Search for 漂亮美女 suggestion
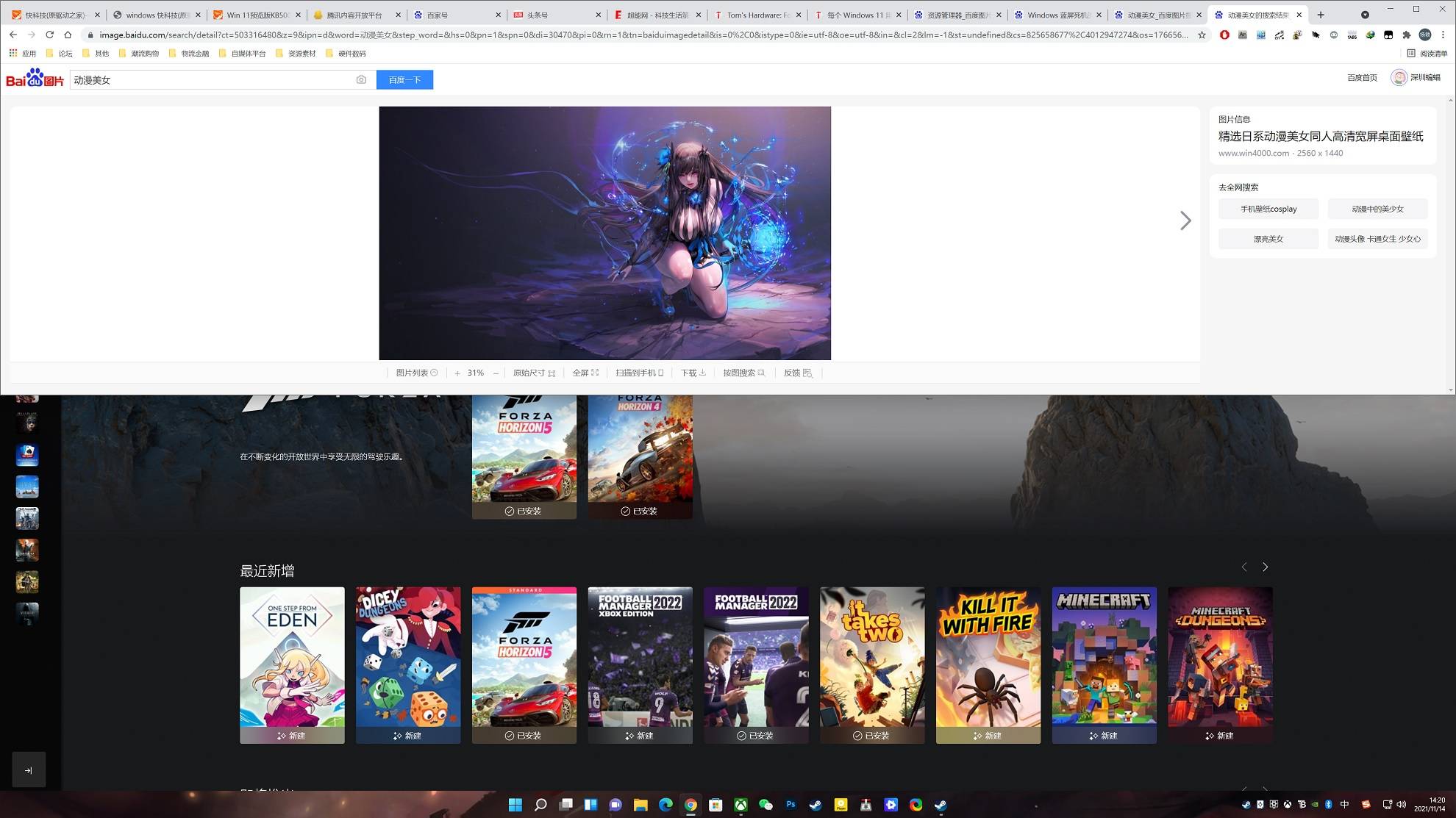 tap(1268, 239)
